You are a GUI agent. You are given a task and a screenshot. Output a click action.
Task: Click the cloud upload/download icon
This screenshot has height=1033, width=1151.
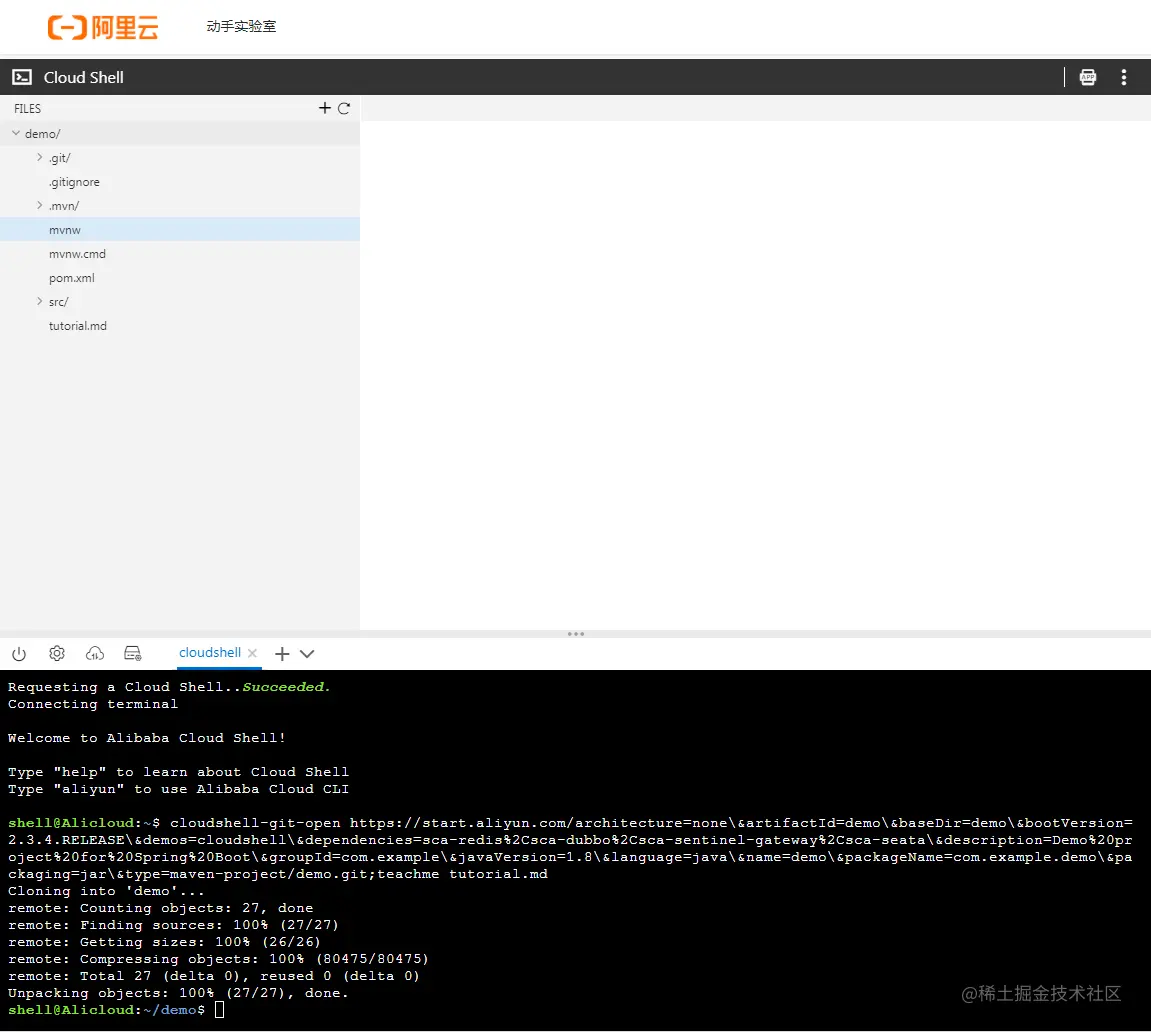click(x=95, y=653)
